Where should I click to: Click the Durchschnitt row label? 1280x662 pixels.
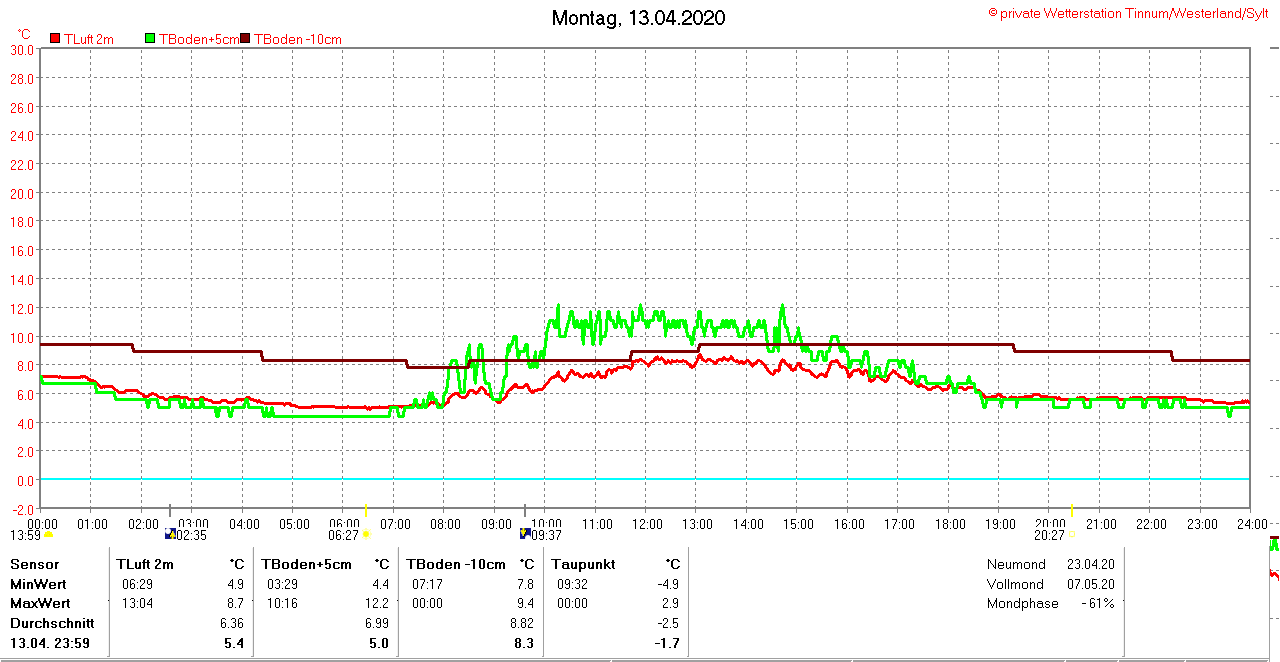52,623
